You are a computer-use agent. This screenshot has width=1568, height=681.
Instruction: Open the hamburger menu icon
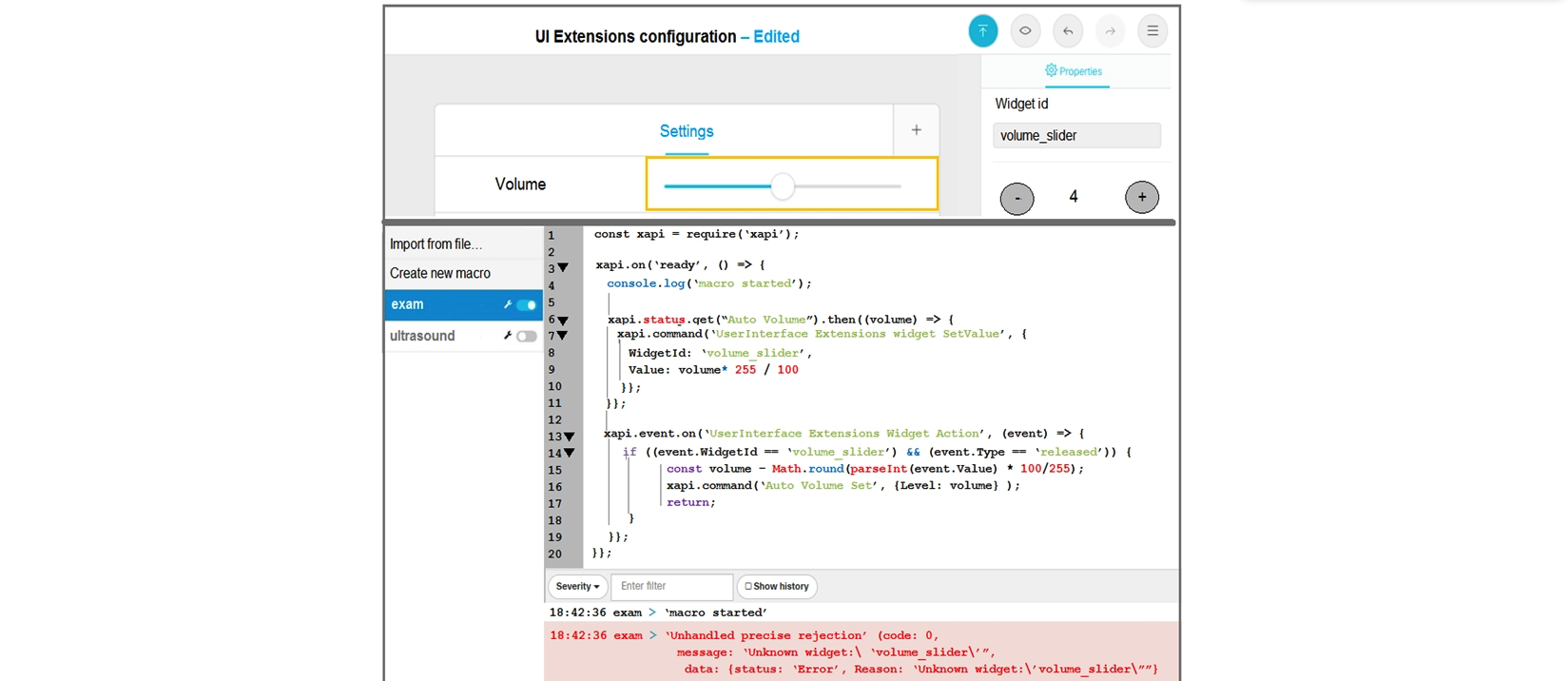tap(1152, 30)
